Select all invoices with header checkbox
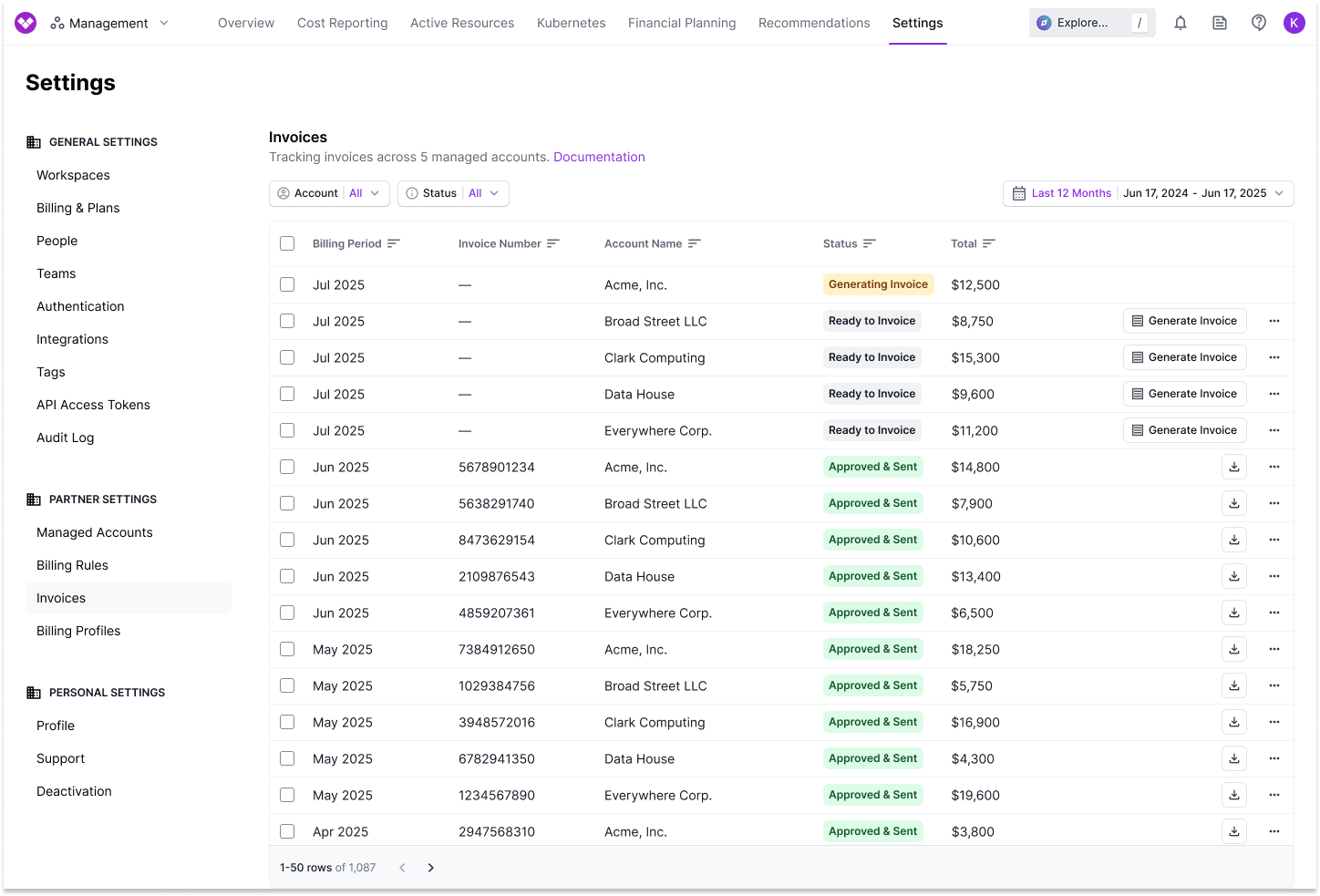This screenshot has height=896, width=1320. click(287, 243)
